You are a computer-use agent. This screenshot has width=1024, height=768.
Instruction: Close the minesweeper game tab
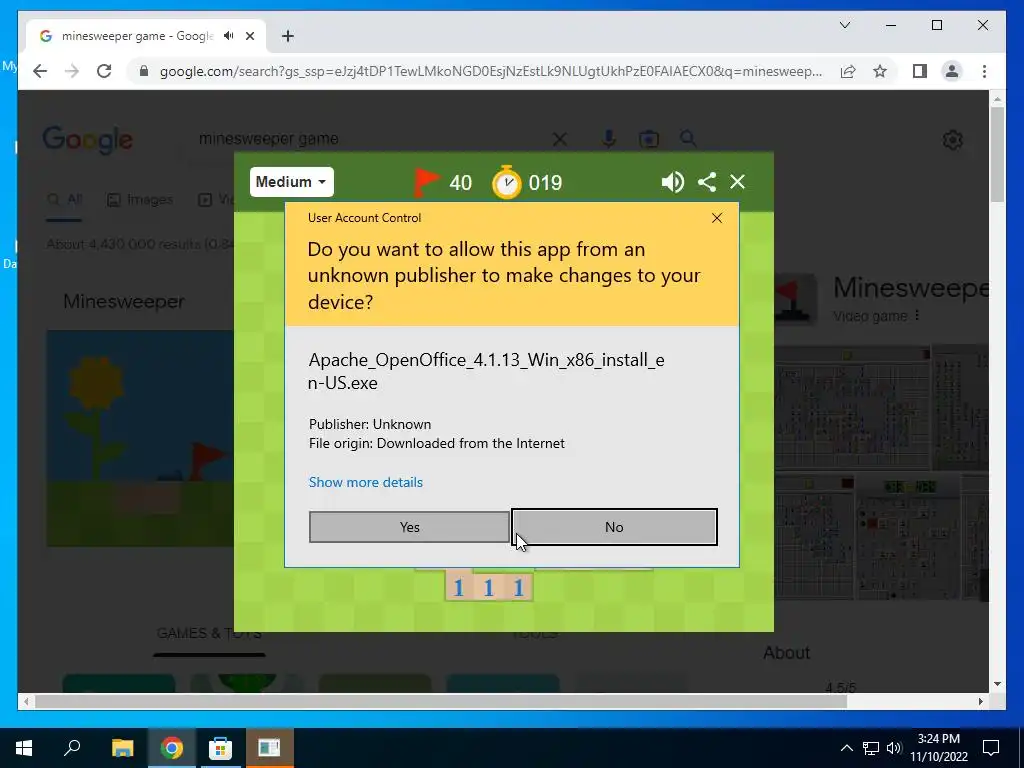pos(249,36)
